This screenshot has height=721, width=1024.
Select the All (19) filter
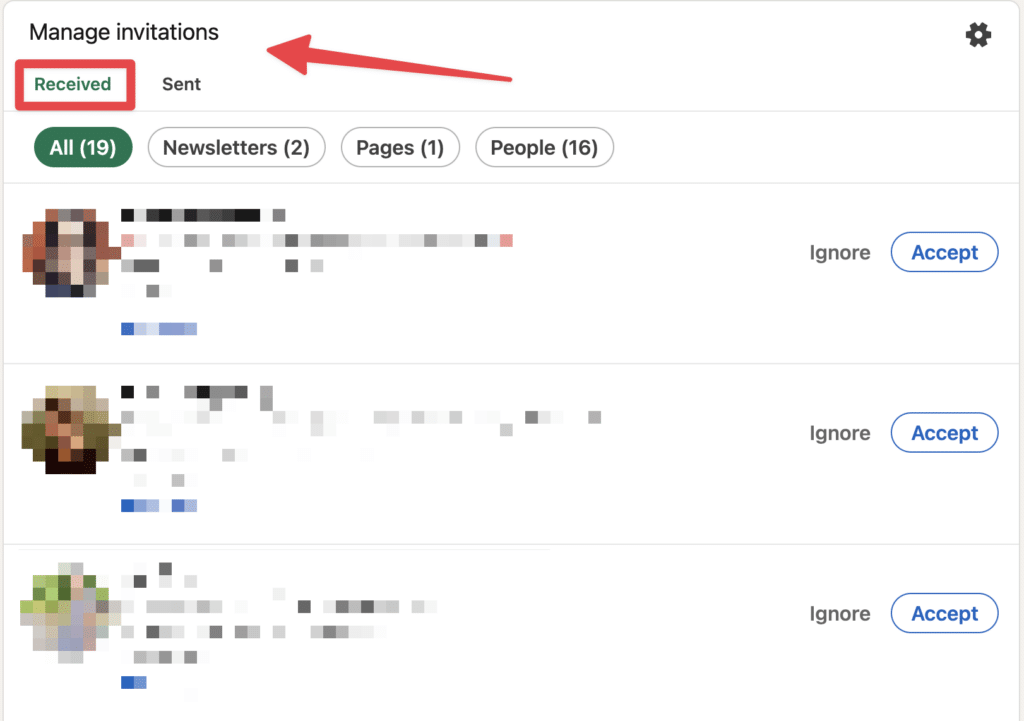click(83, 148)
